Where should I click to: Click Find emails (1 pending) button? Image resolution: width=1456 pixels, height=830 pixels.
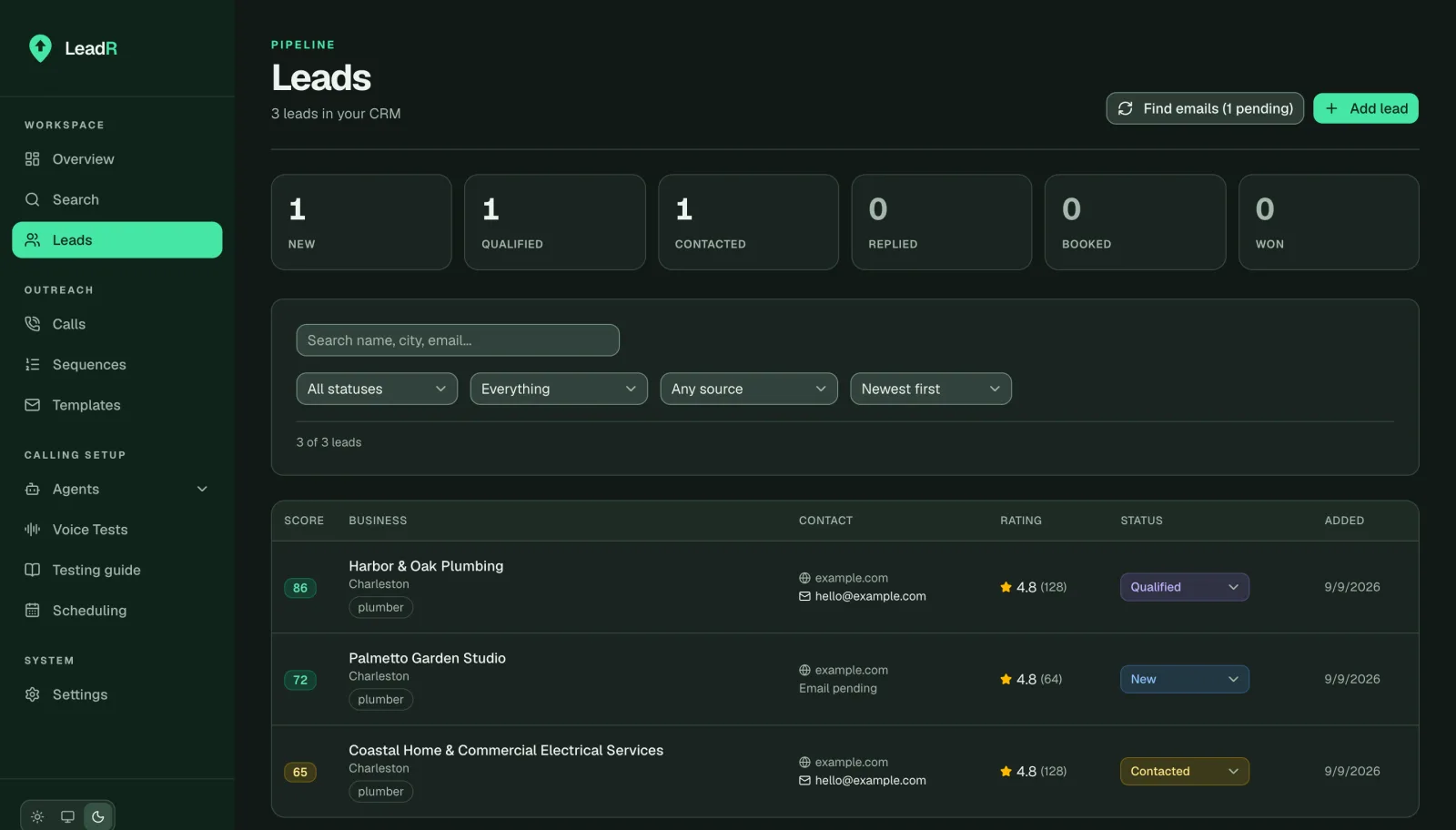(1205, 108)
